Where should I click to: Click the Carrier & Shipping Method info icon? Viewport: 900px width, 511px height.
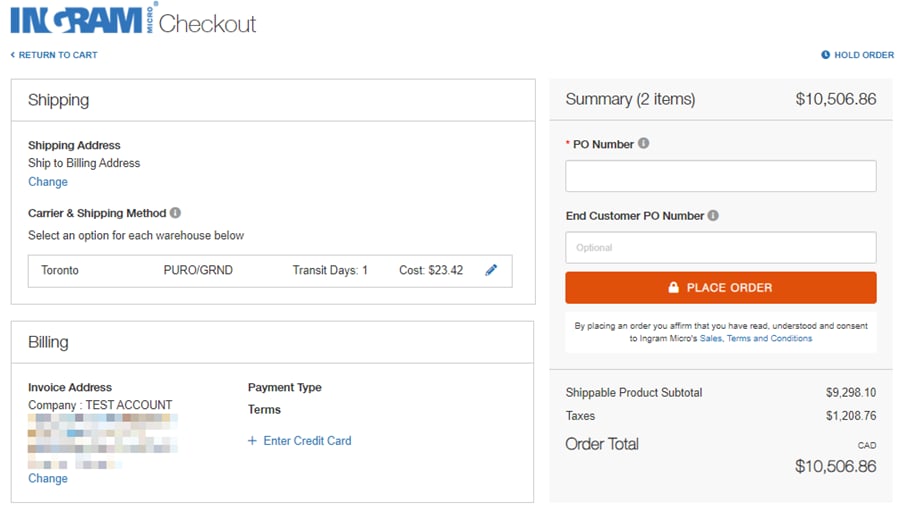(176, 213)
